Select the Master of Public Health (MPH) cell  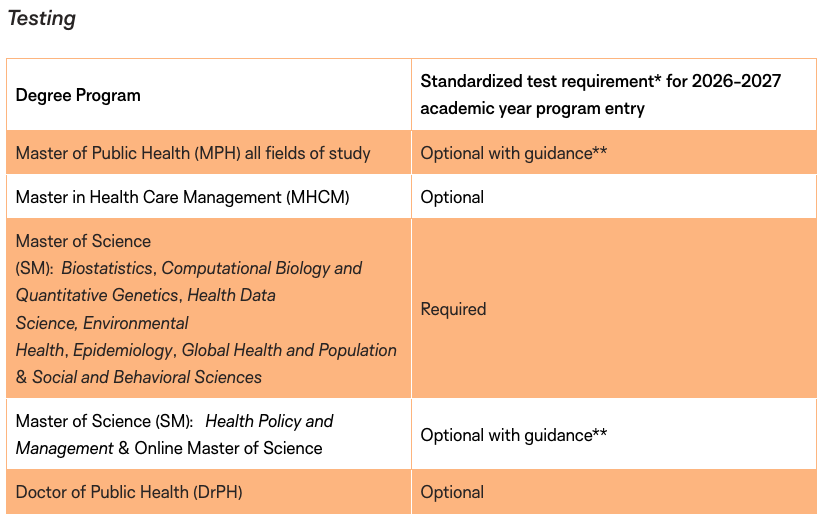193,153
